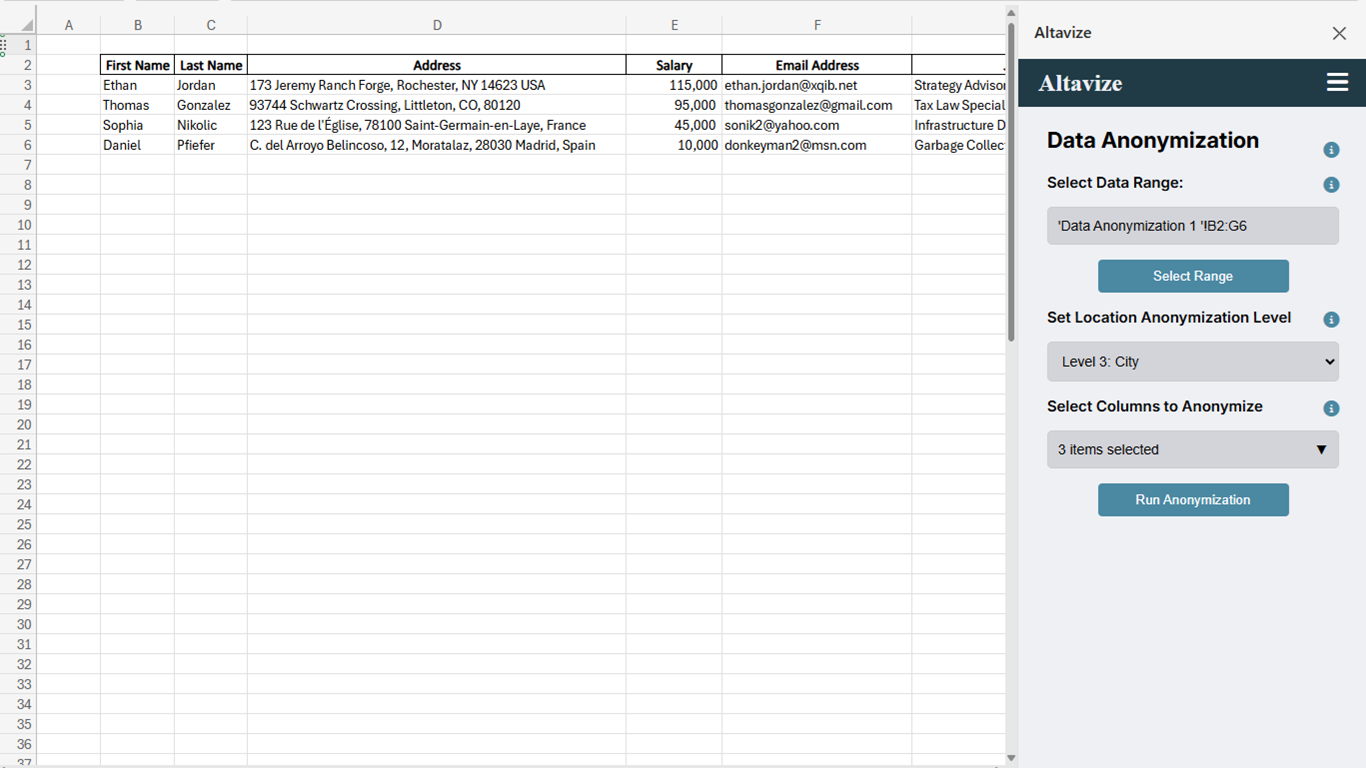Select column D header
Viewport: 1366px width, 768px height.
click(437, 25)
